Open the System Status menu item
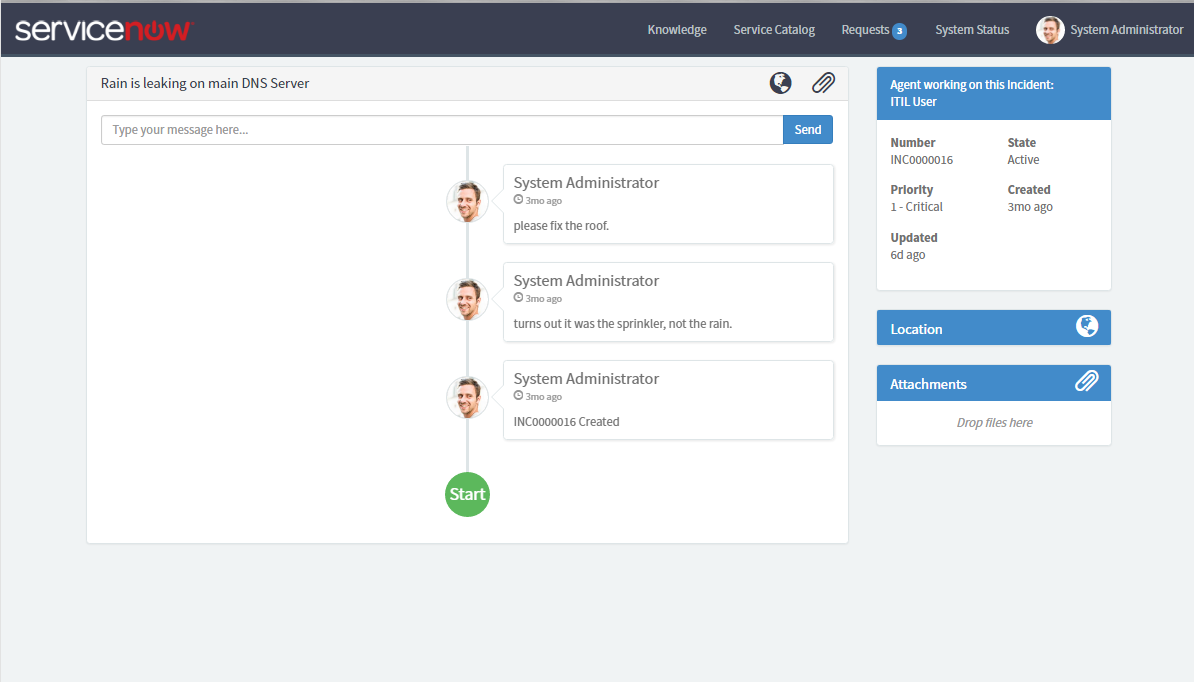This screenshot has width=1194, height=682. 972,30
